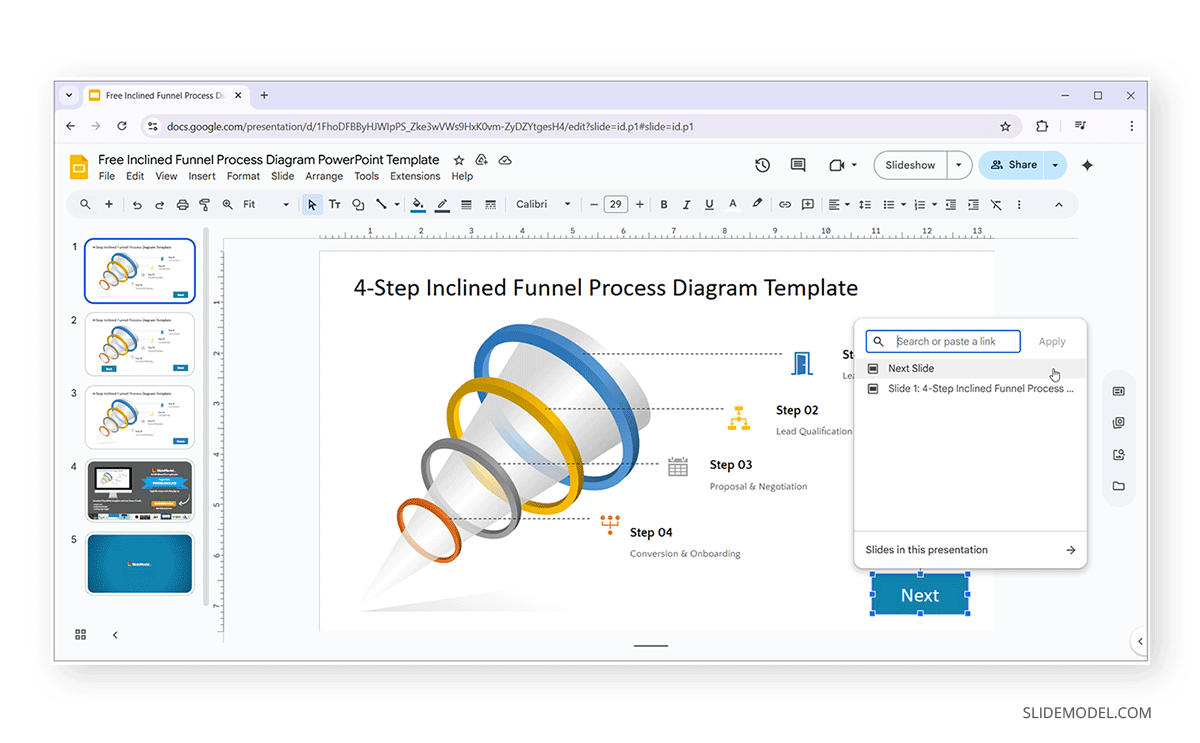Toggle bold formatting
Viewport: 1200px width, 743px height.
pos(664,204)
